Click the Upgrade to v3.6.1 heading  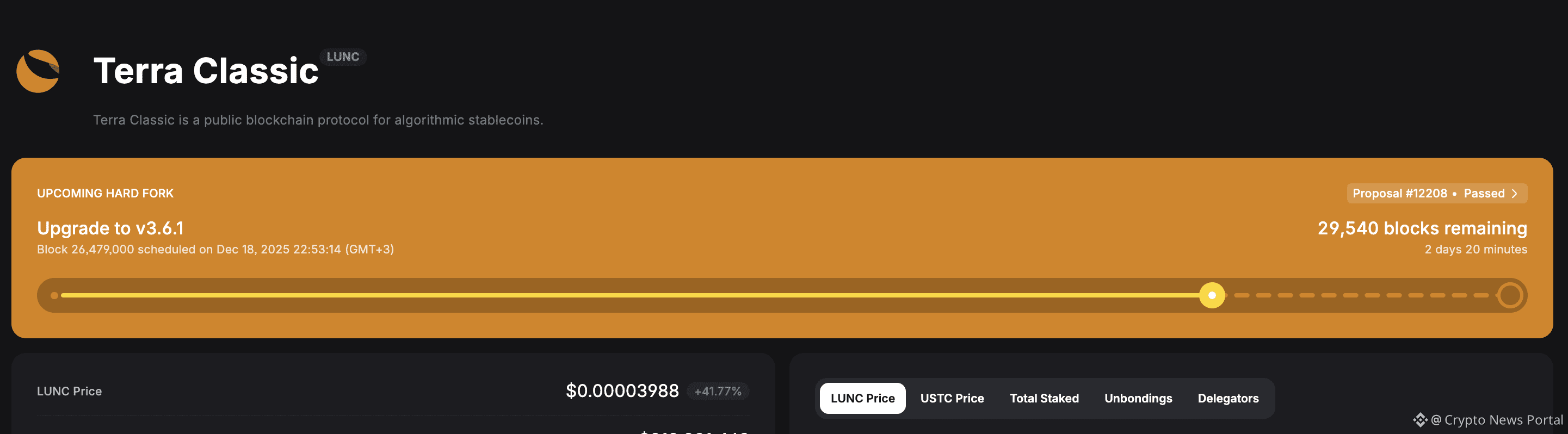(x=112, y=228)
